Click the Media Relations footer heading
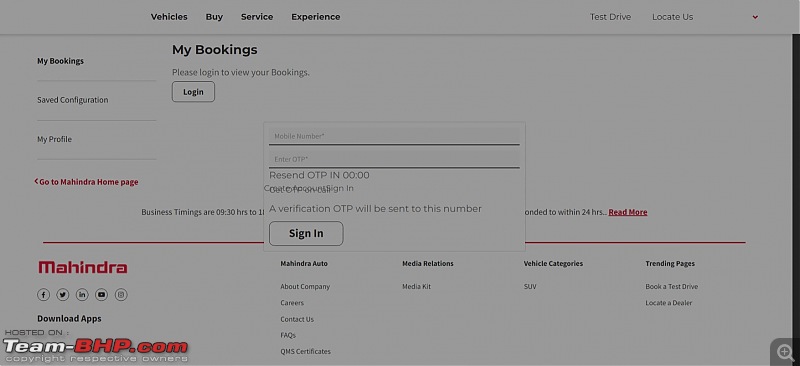This screenshot has height=366, width=800. coord(428,263)
